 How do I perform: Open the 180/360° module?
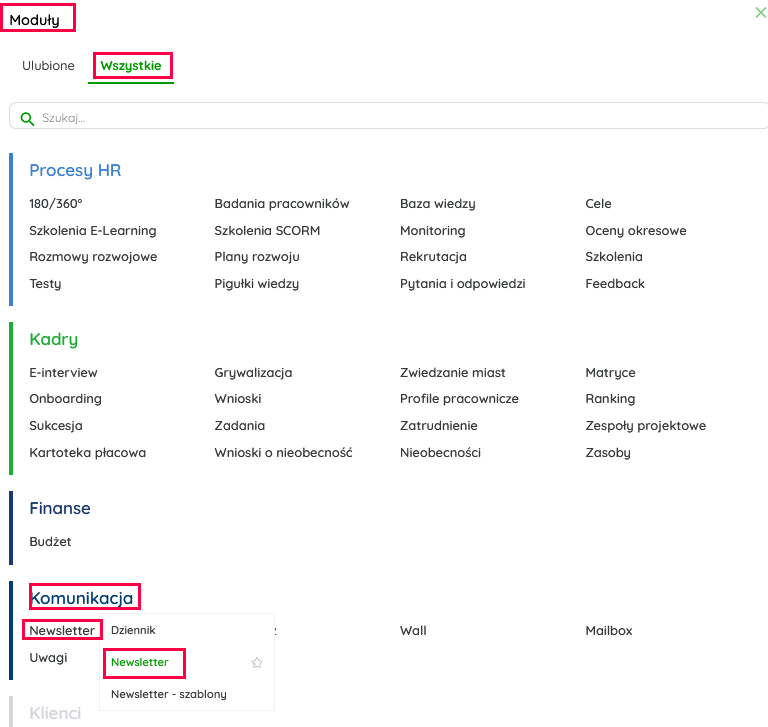coord(56,204)
